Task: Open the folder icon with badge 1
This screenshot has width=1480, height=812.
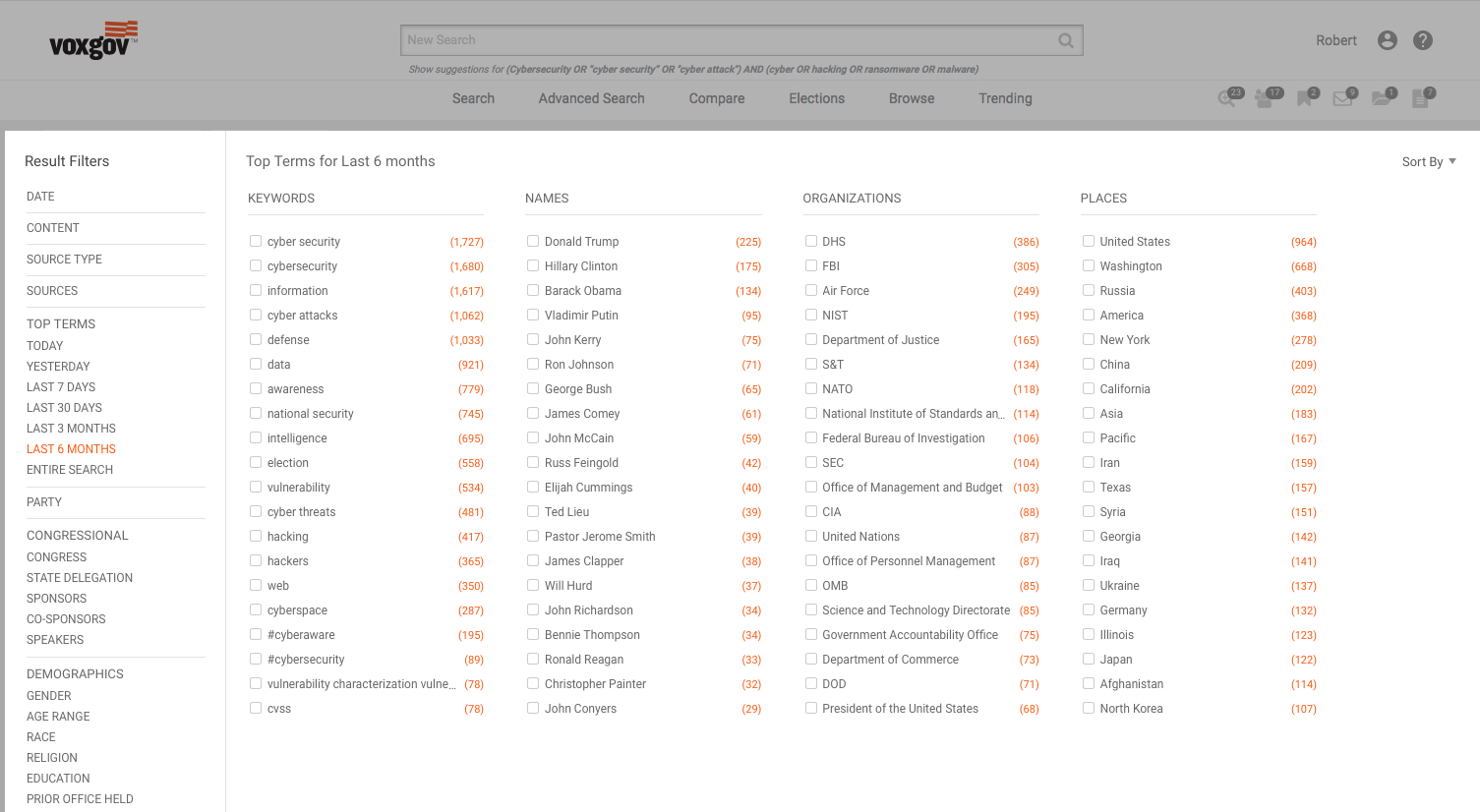Action: pos(1382,98)
